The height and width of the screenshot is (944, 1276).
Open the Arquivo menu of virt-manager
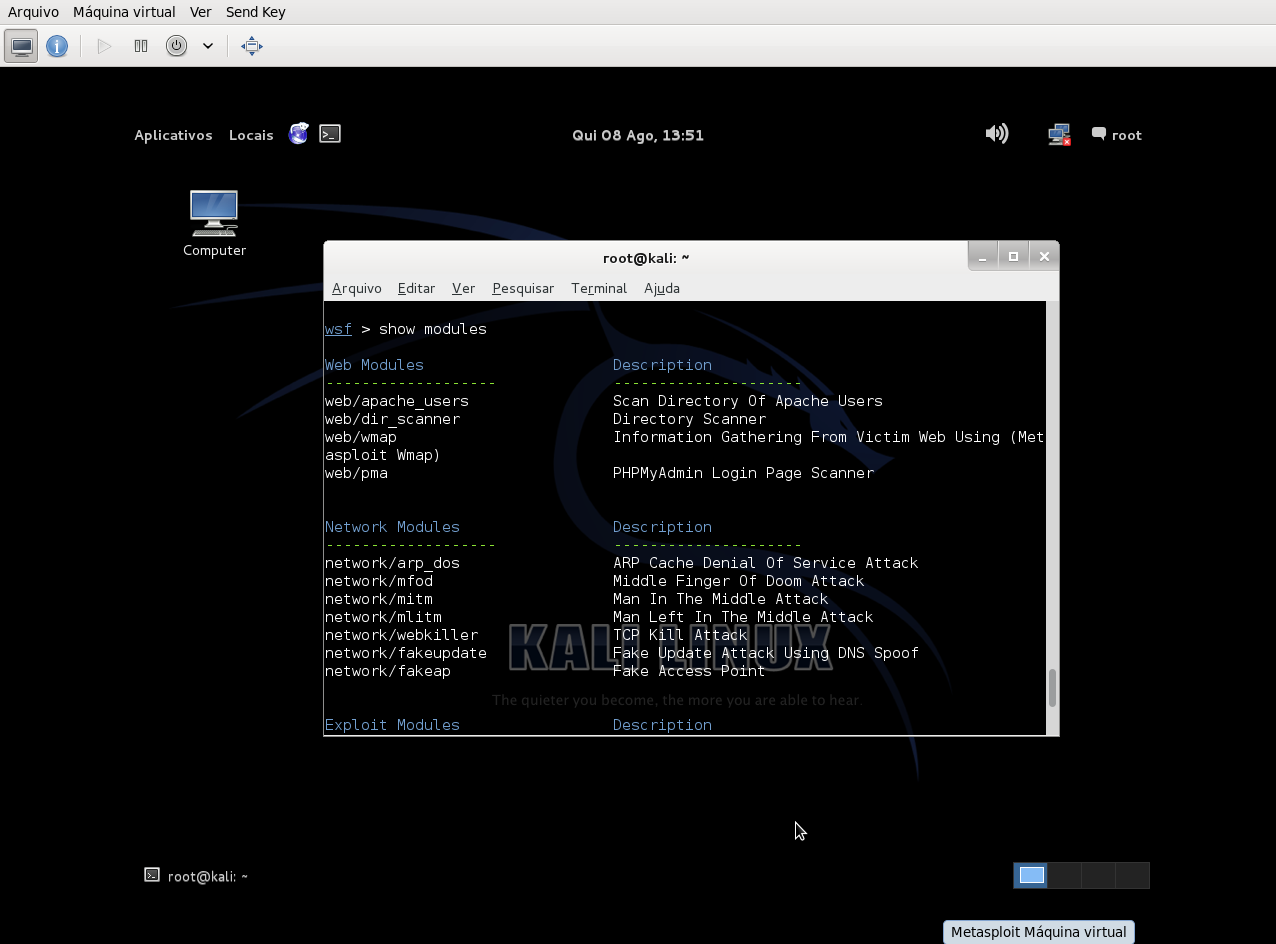point(33,12)
